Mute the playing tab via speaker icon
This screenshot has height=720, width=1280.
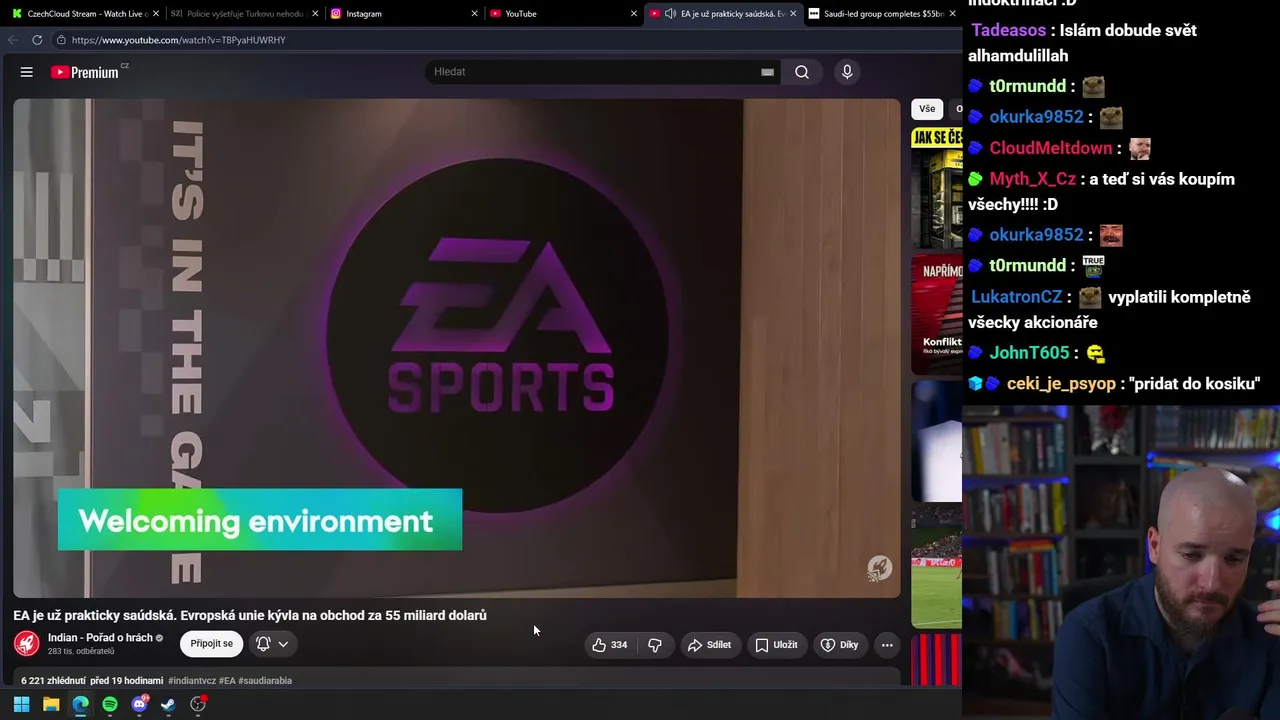[669, 14]
